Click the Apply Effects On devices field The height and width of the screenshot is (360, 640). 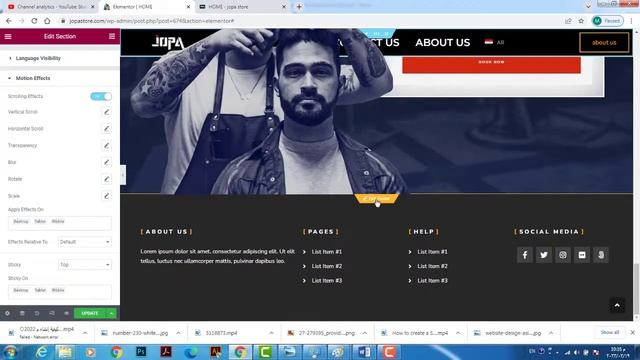(60, 222)
